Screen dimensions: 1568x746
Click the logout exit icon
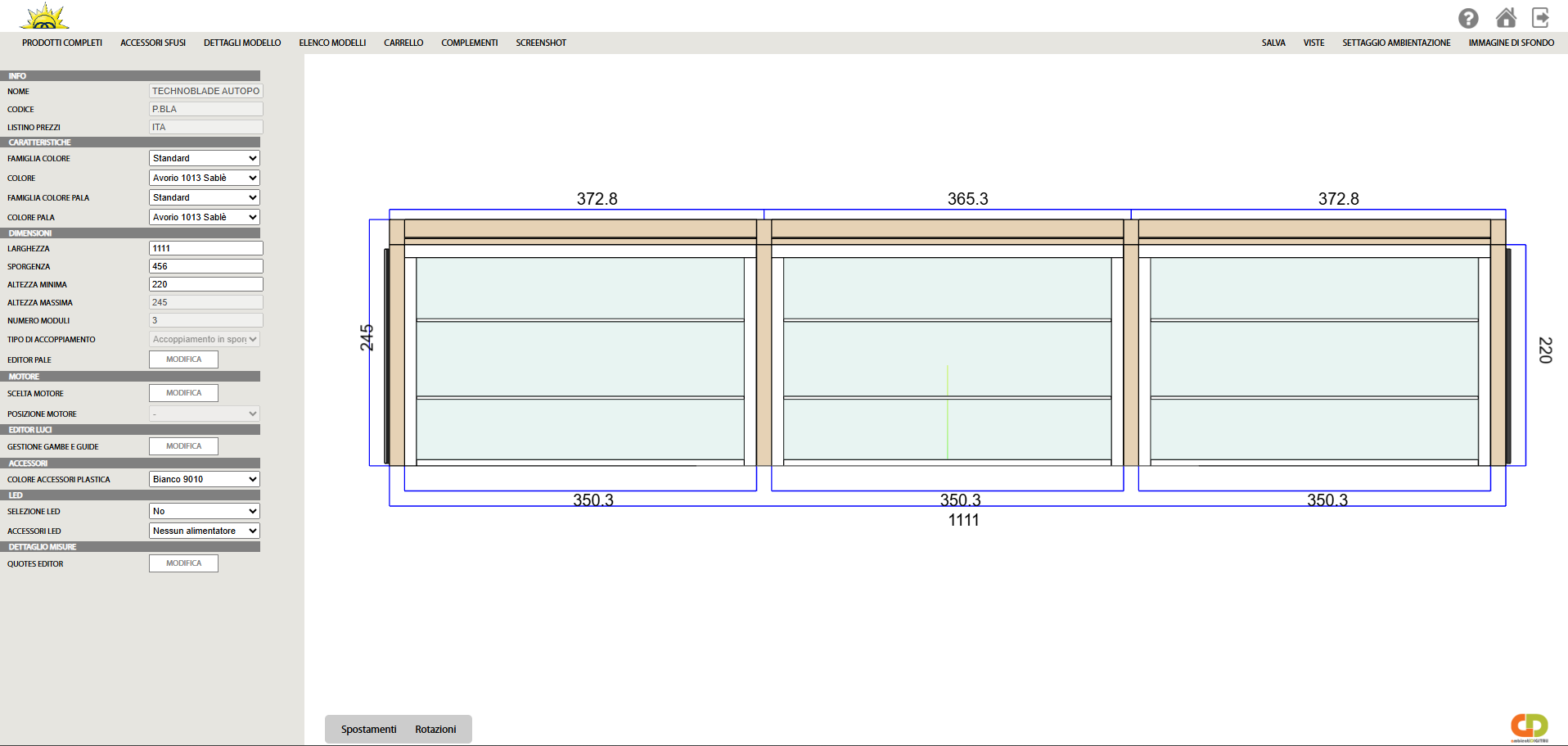pyautogui.click(x=1541, y=17)
